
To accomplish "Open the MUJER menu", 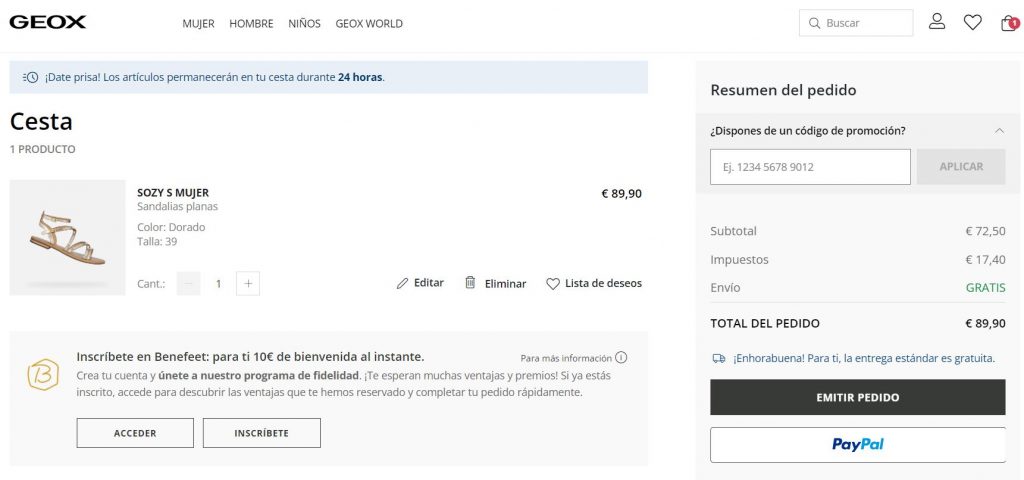I will pos(198,23).
